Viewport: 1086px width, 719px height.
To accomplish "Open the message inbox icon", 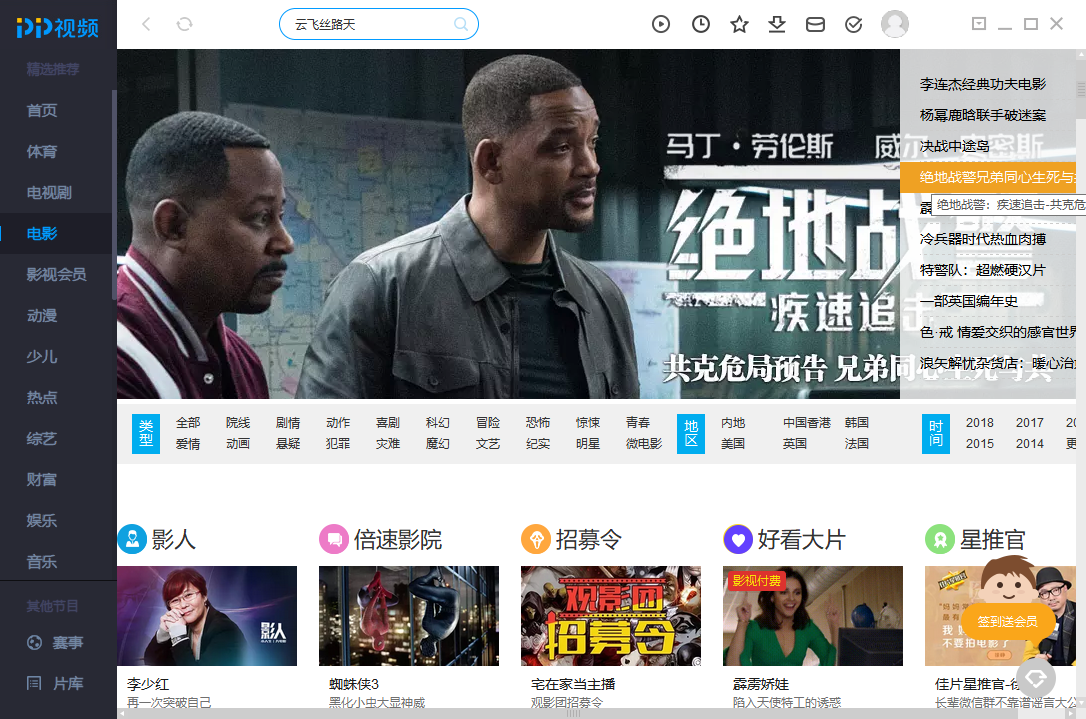I will (x=815, y=24).
